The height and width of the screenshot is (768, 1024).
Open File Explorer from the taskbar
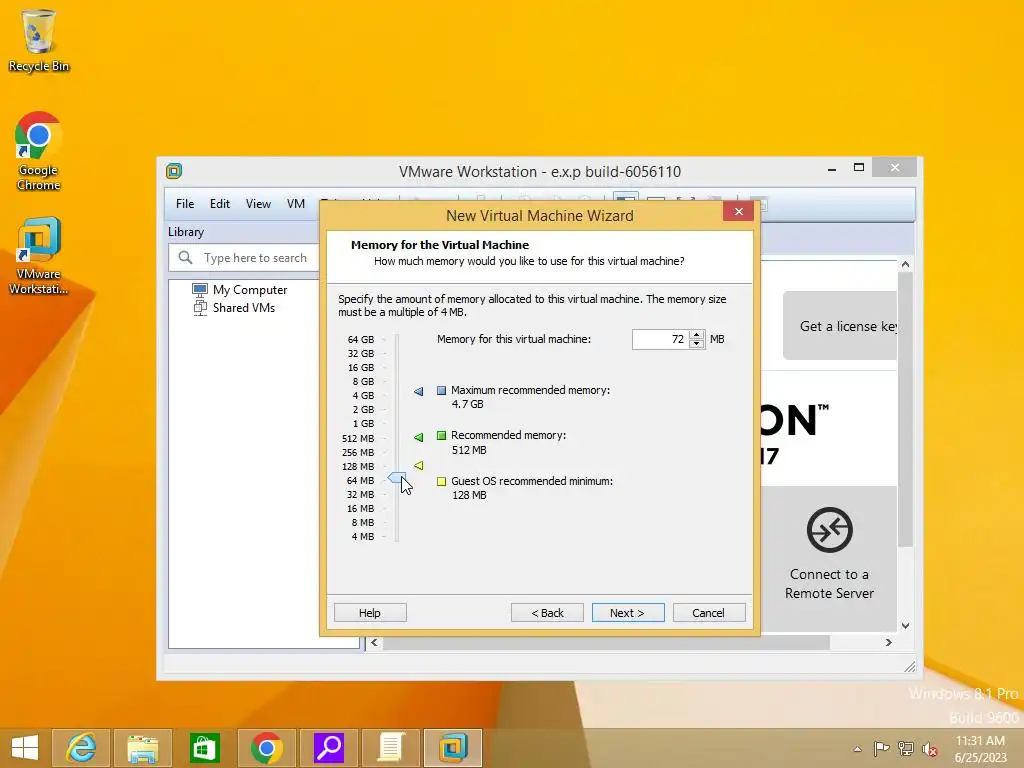(143, 748)
